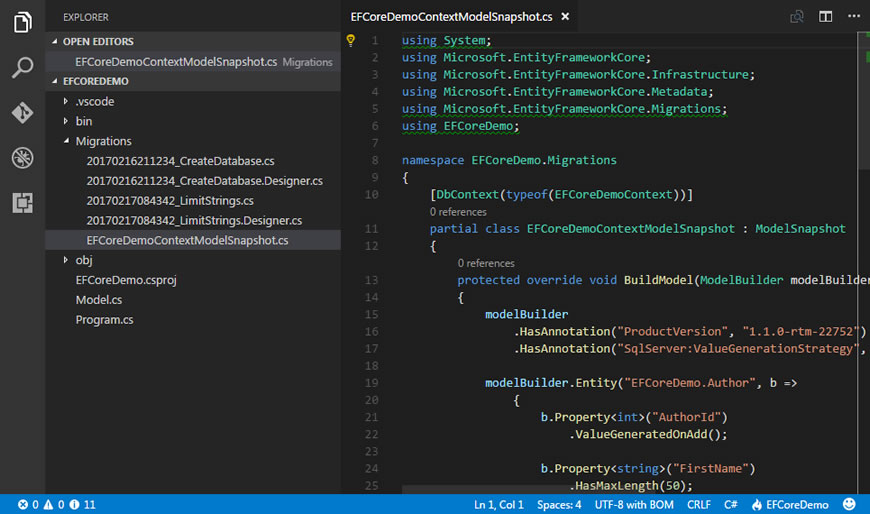Image resolution: width=870 pixels, height=514 pixels.
Task: Collapse the Migrations folder
Action: tap(102, 141)
